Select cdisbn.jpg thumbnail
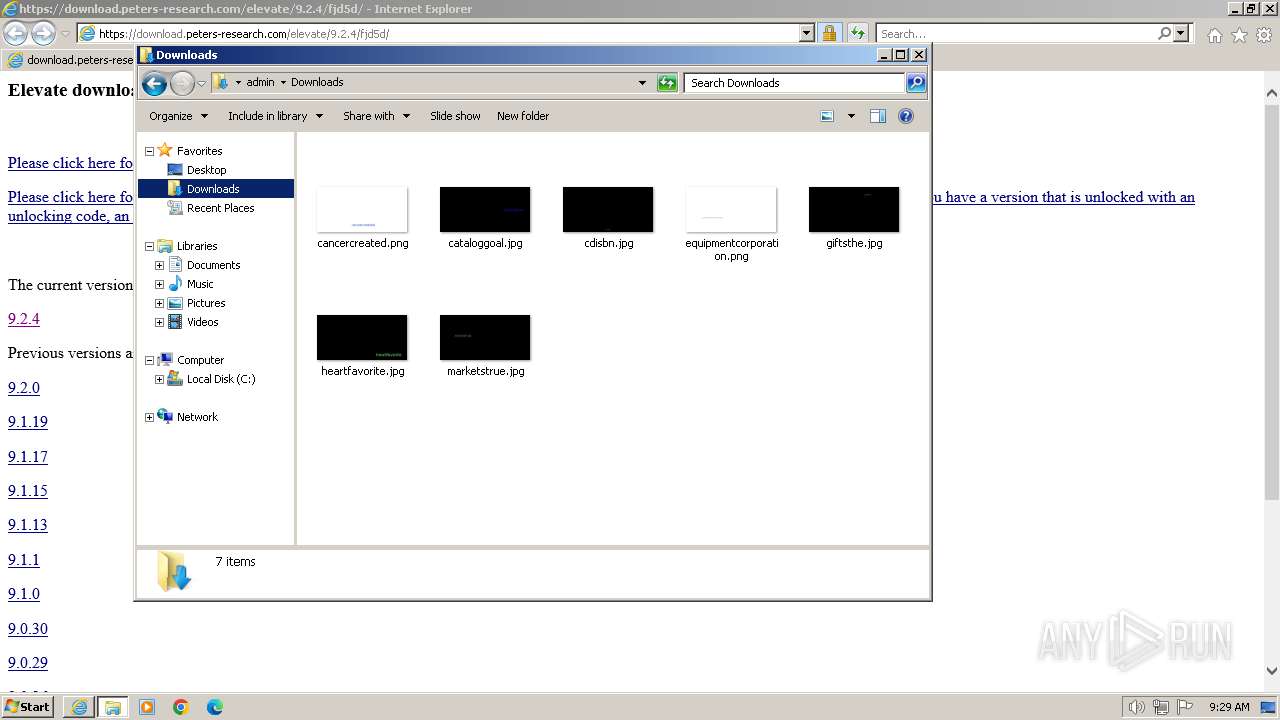The image size is (1280, 720). click(x=608, y=210)
